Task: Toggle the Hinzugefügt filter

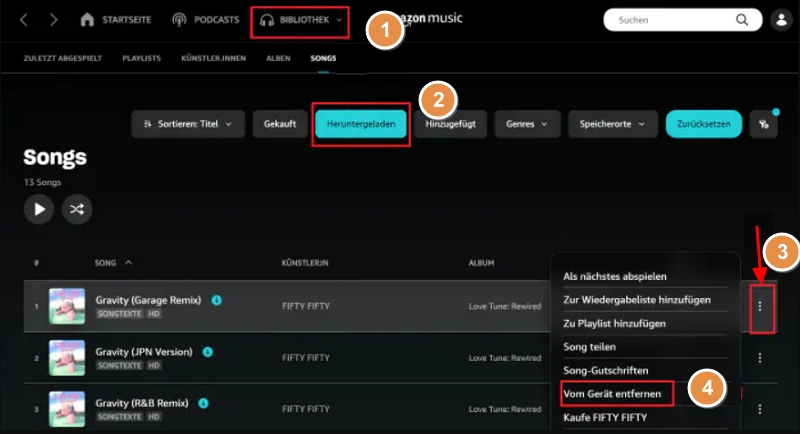Action: coord(451,124)
